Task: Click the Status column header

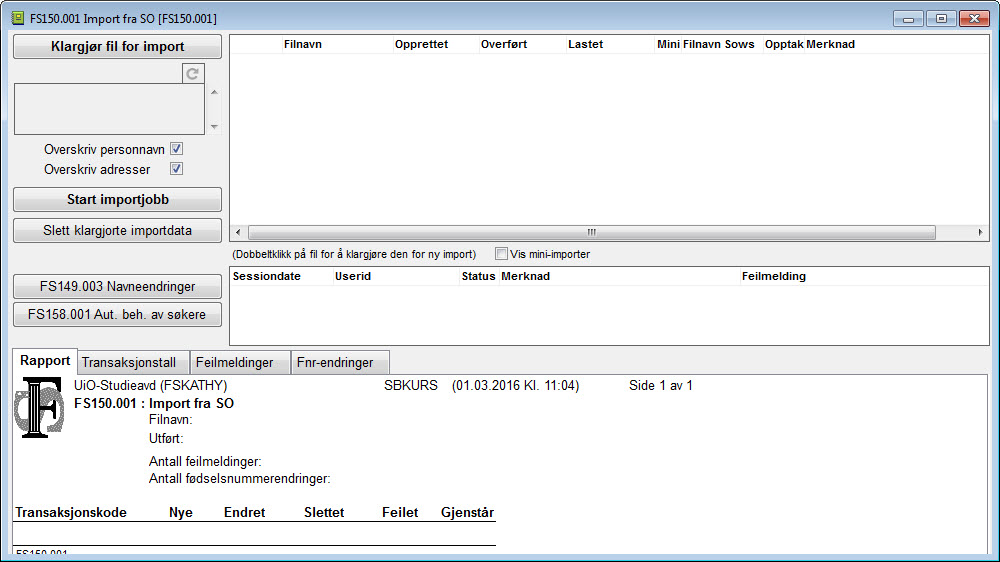Action: [x=478, y=276]
